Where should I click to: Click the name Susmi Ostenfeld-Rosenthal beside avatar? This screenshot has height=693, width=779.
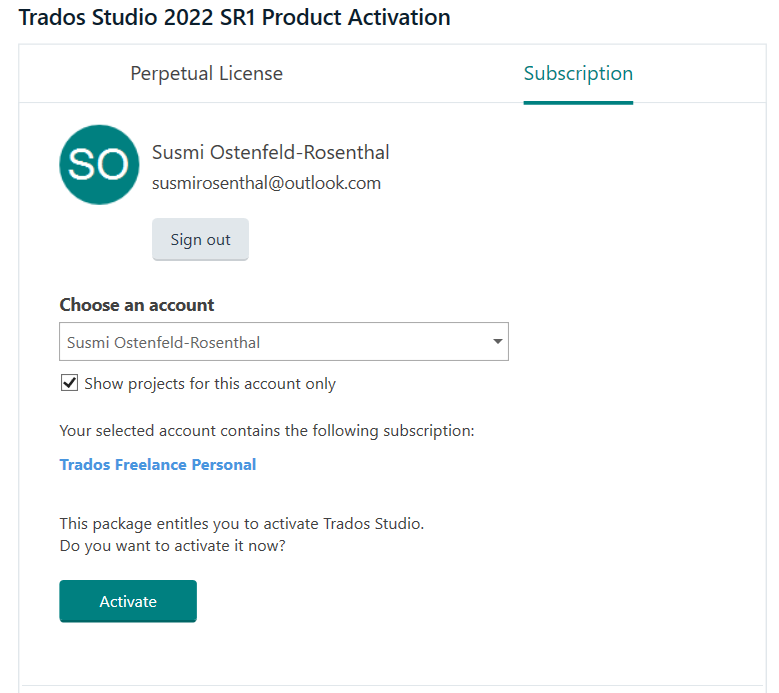pyautogui.click(x=270, y=153)
